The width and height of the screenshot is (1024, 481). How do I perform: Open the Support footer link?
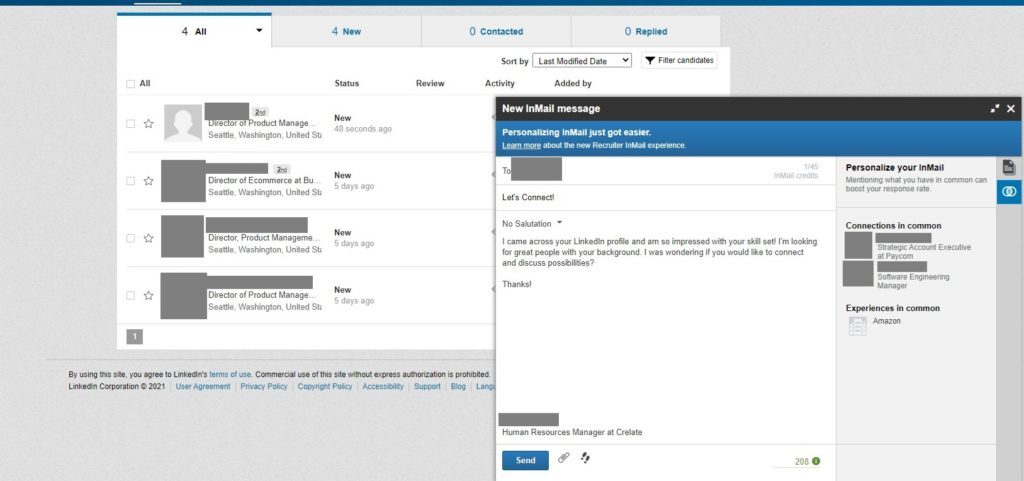pos(427,386)
